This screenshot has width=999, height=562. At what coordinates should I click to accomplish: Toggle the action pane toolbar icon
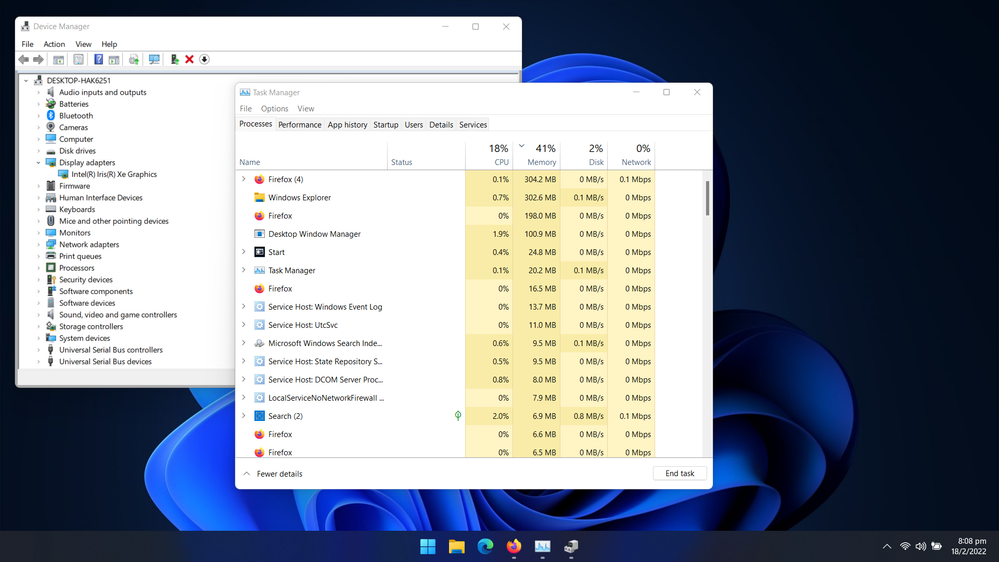(113, 59)
